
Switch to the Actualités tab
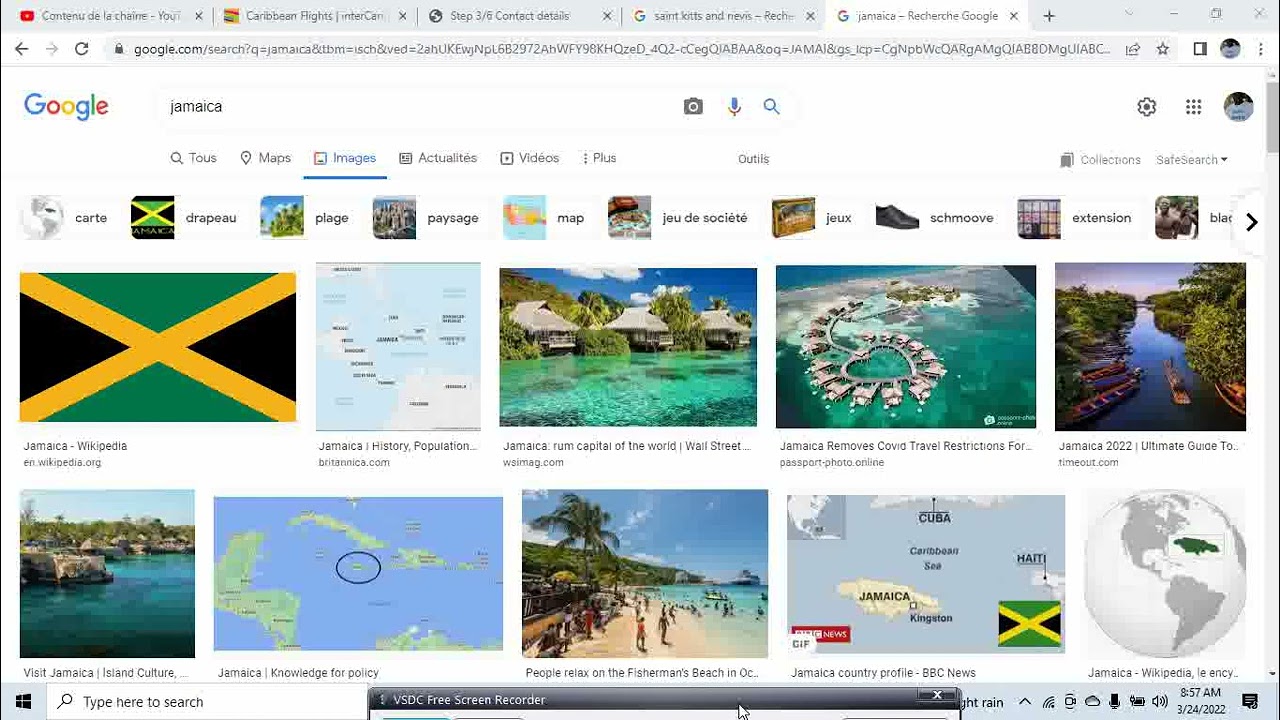click(438, 158)
